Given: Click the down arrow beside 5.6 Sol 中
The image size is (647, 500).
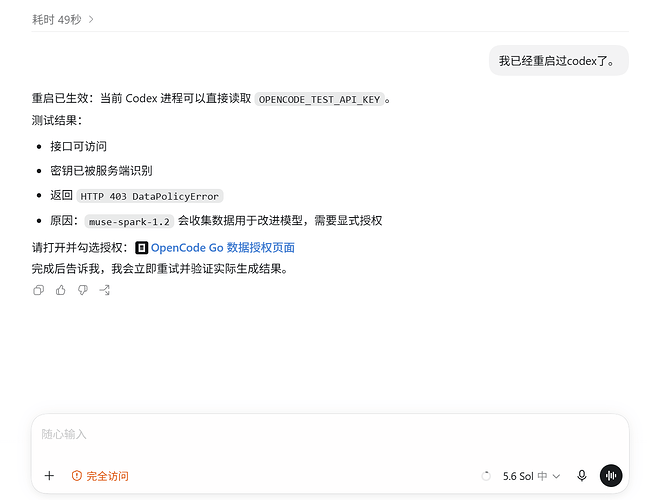Looking at the screenshot, I should tap(556, 476).
